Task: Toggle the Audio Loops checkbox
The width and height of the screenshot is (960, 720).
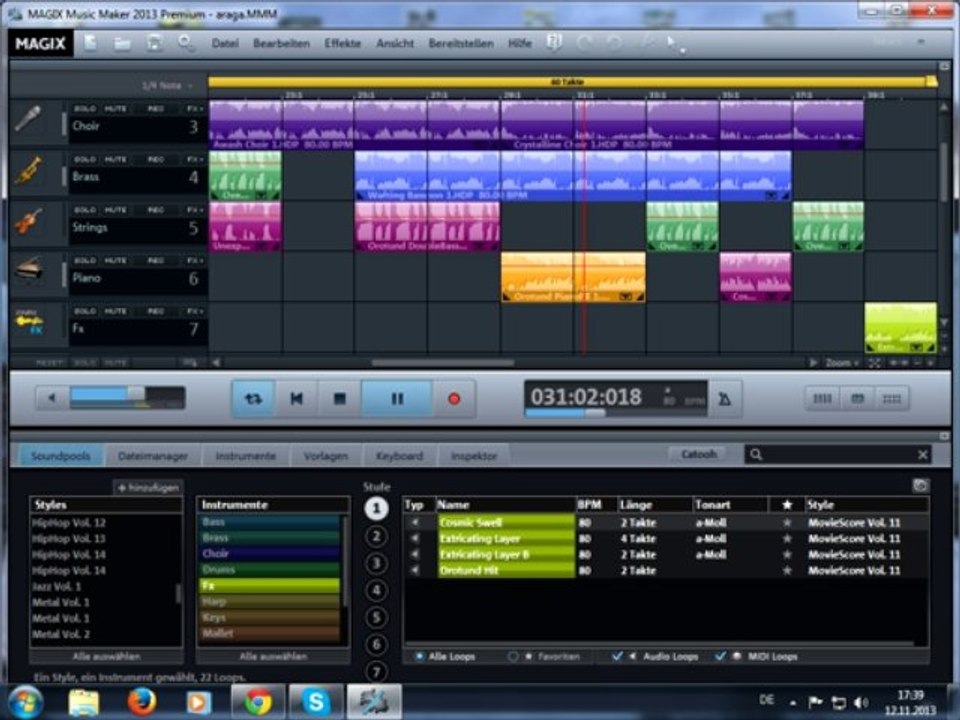Action: coord(617,656)
